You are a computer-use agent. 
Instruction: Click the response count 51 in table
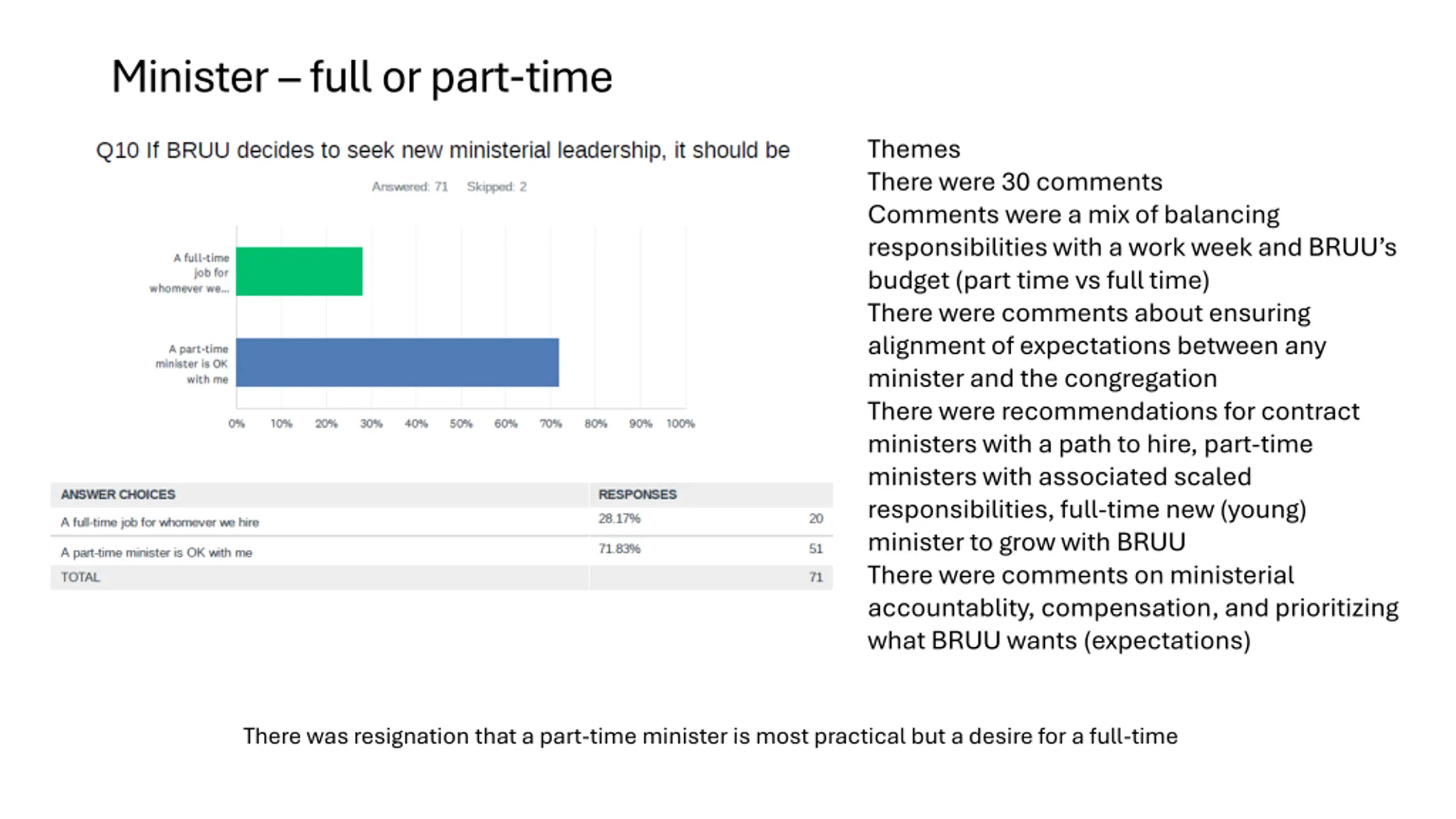point(816,549)
